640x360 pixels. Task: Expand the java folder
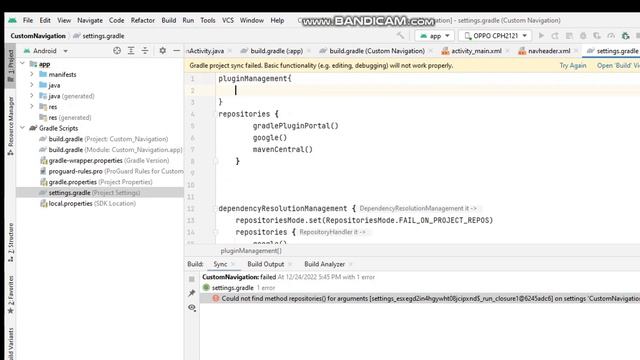[32, 85]
